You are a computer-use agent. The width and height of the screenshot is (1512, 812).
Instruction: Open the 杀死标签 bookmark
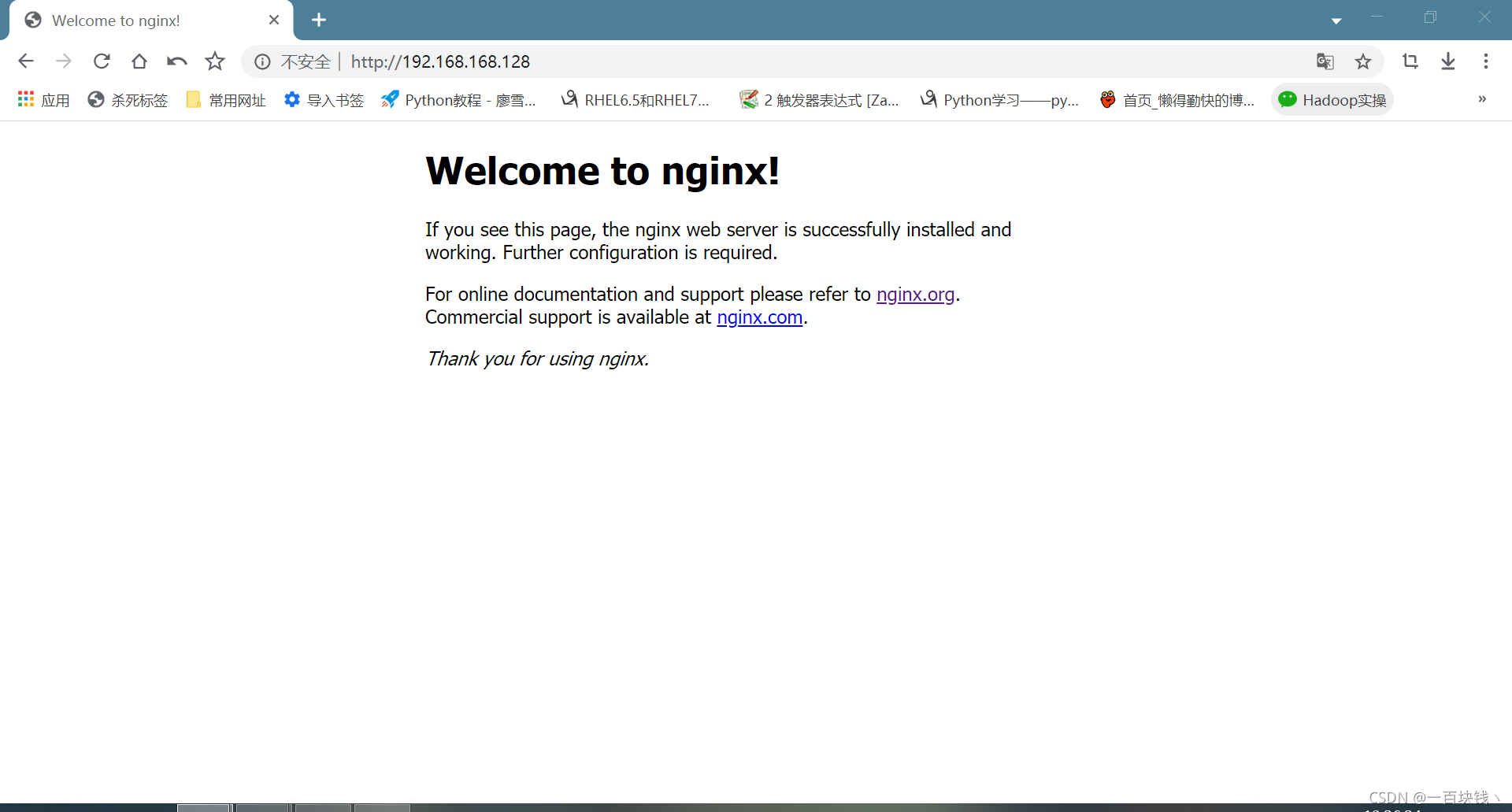[128, 100]
